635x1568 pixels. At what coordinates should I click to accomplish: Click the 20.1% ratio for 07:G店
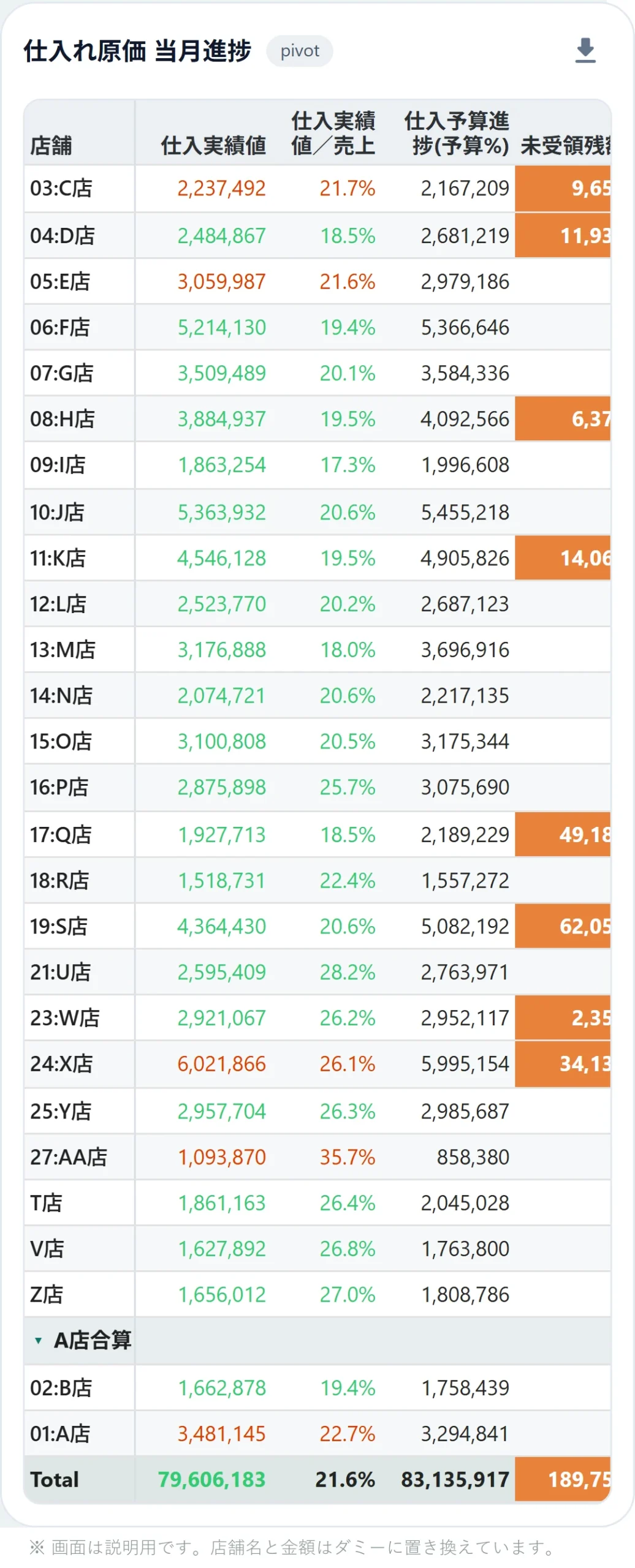click(x=348, y=372)
